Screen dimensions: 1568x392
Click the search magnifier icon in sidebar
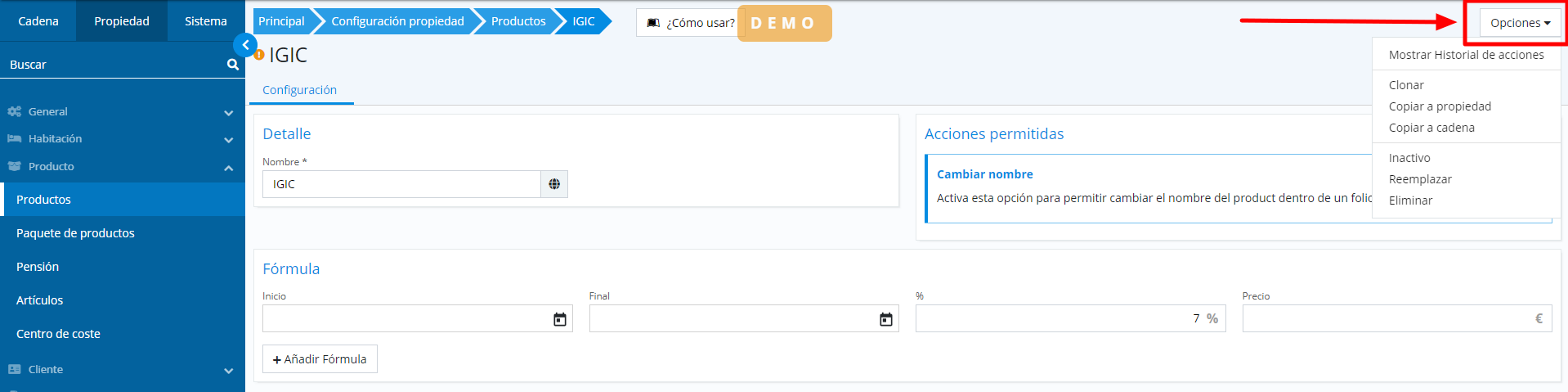[233, 65]
